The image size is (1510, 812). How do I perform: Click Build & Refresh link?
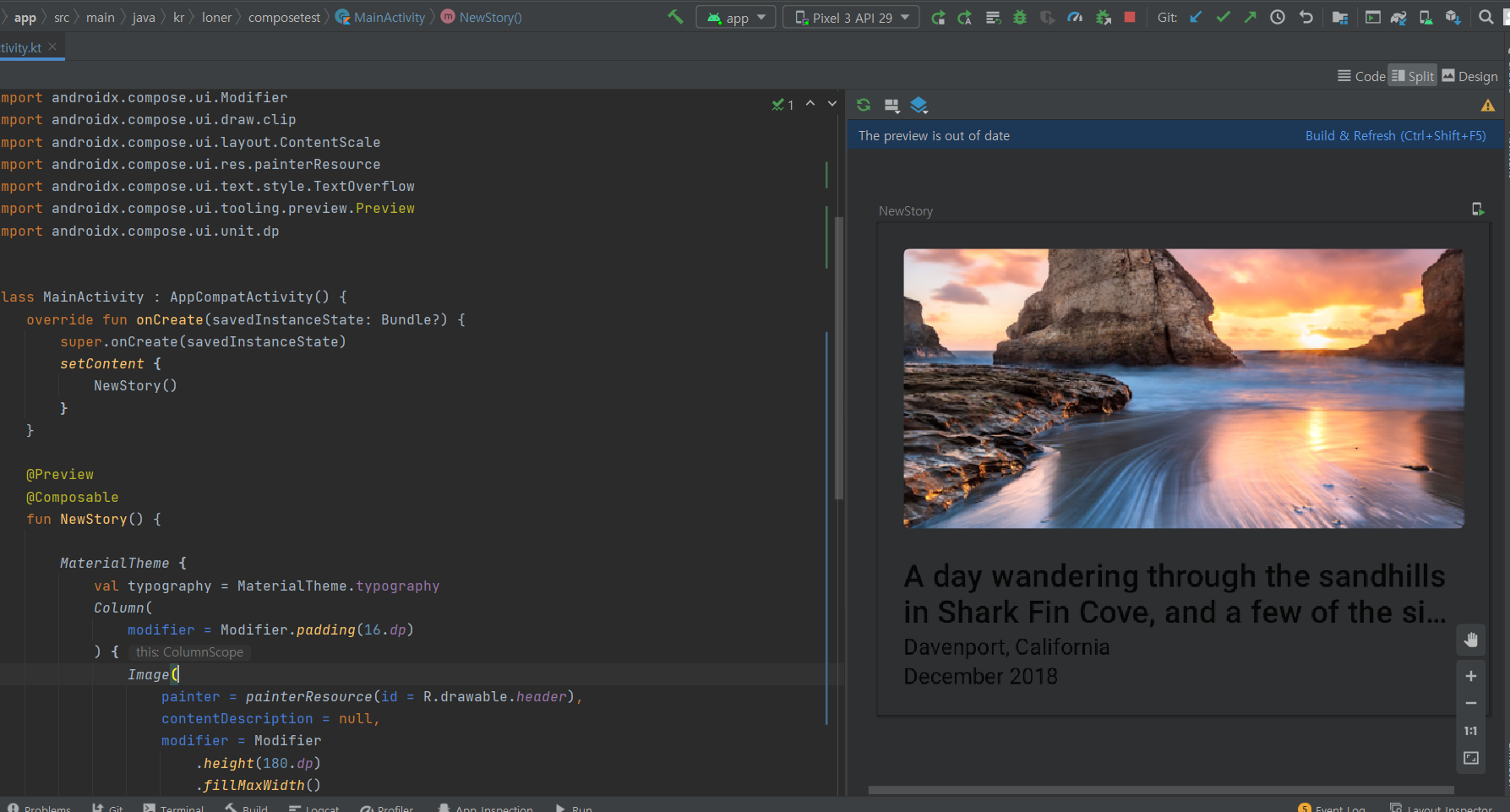point(1395,135)
